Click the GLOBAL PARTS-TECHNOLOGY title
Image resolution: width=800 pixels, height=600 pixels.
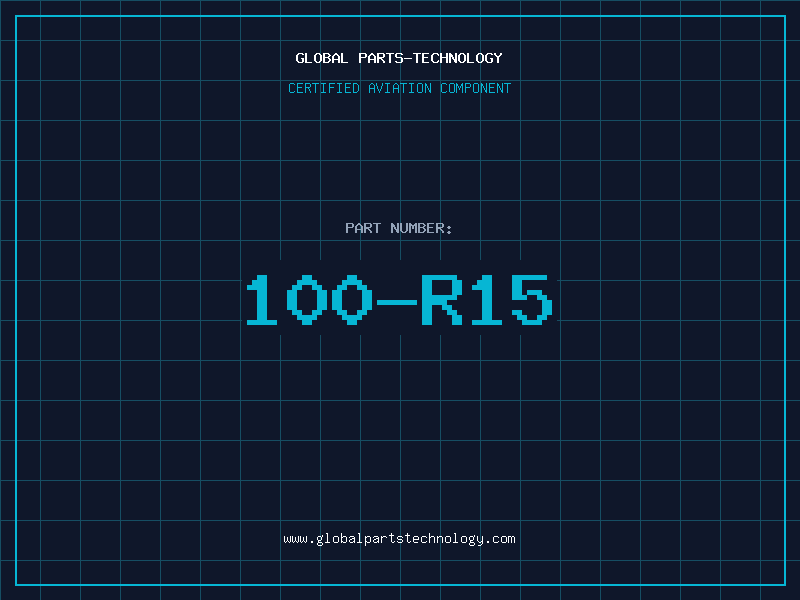pos(399,58)
